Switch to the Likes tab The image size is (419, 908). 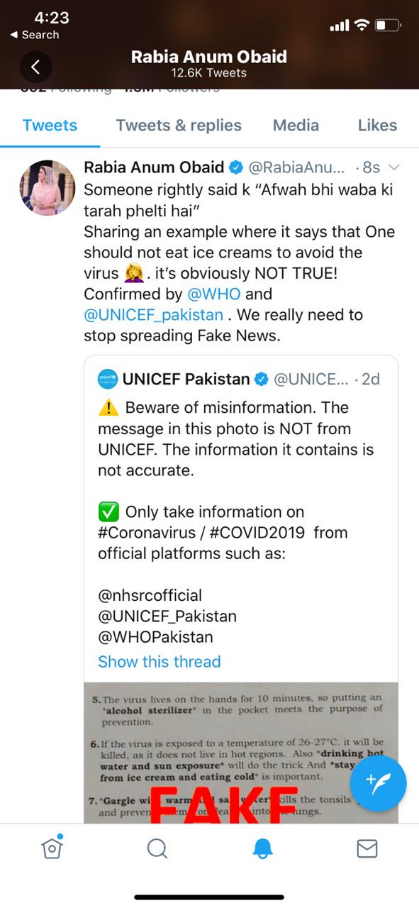point(377,125)
